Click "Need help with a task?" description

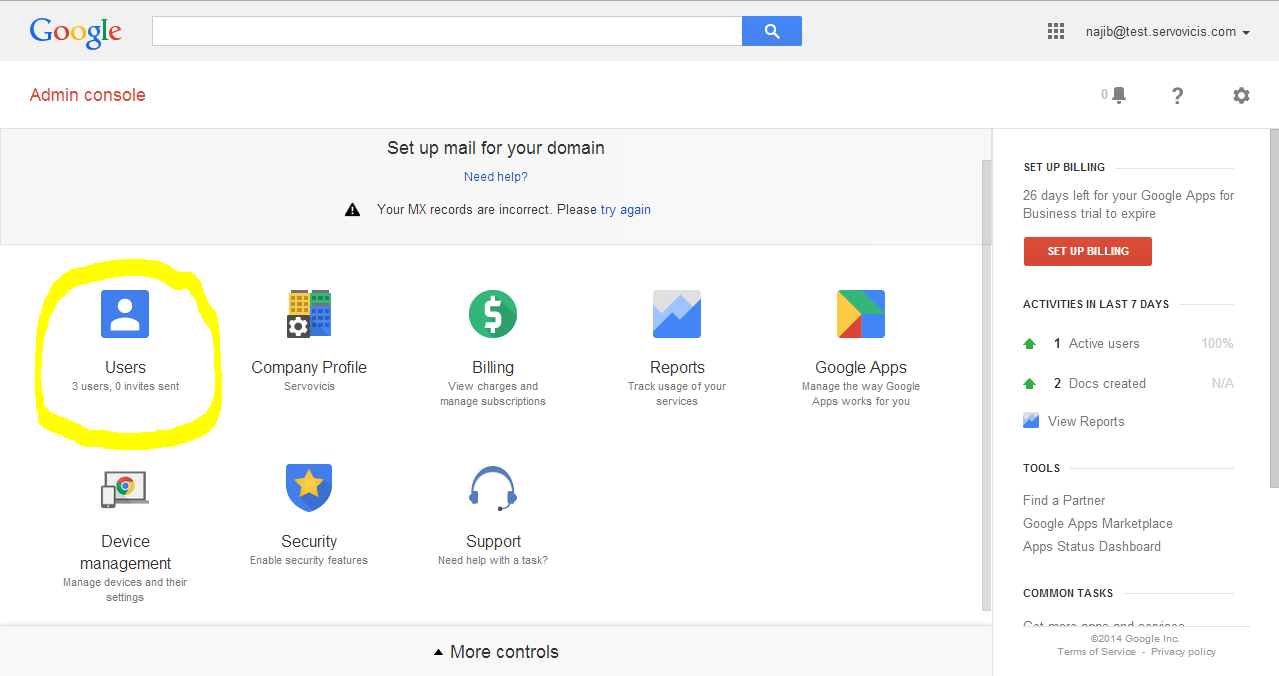493,560
